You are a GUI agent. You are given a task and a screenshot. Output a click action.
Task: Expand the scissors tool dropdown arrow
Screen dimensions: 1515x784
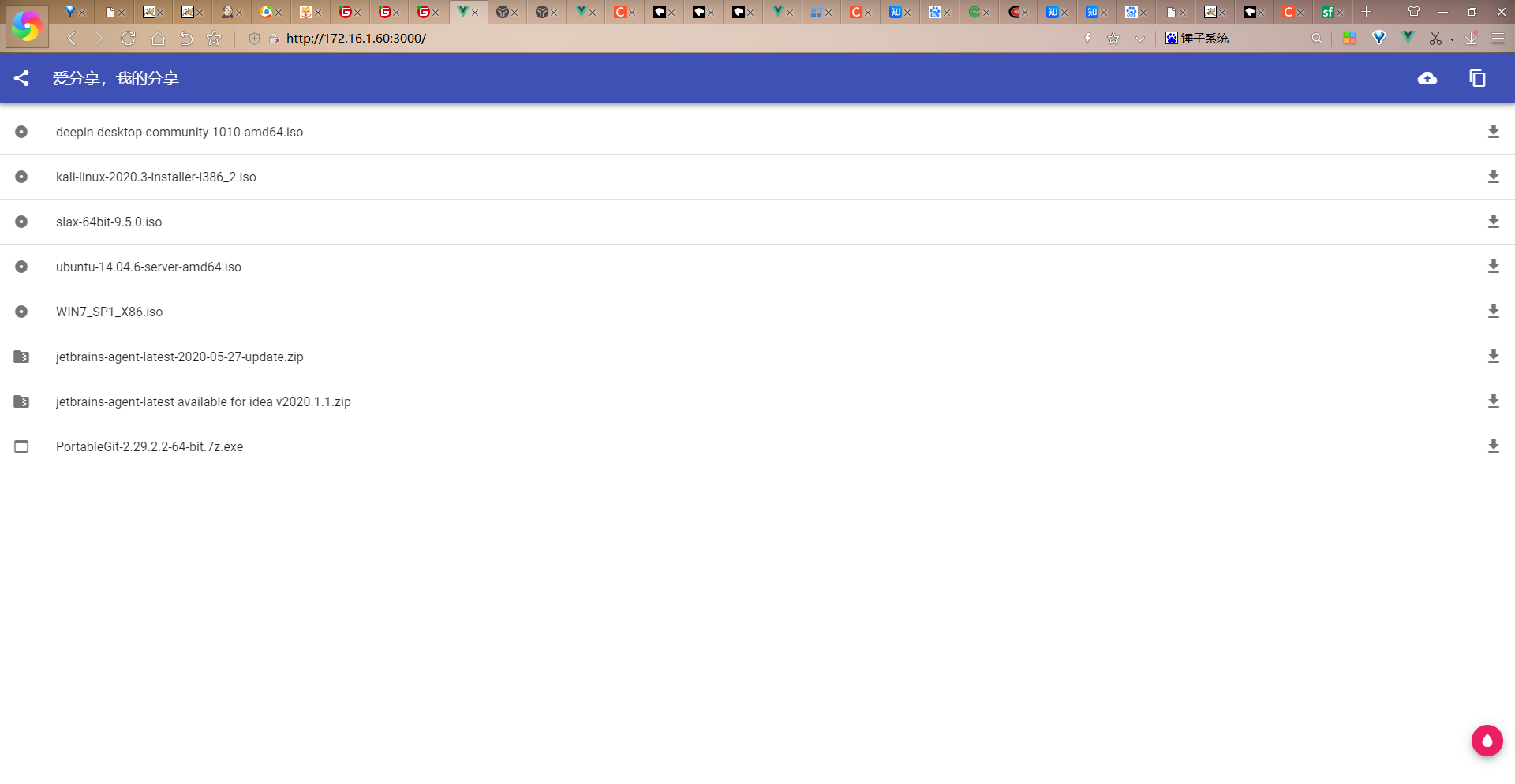(1452, 39)
